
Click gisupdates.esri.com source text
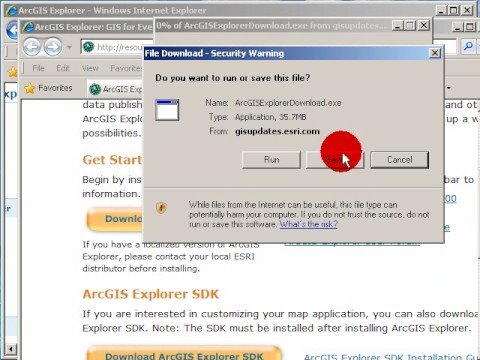[277, 131]
